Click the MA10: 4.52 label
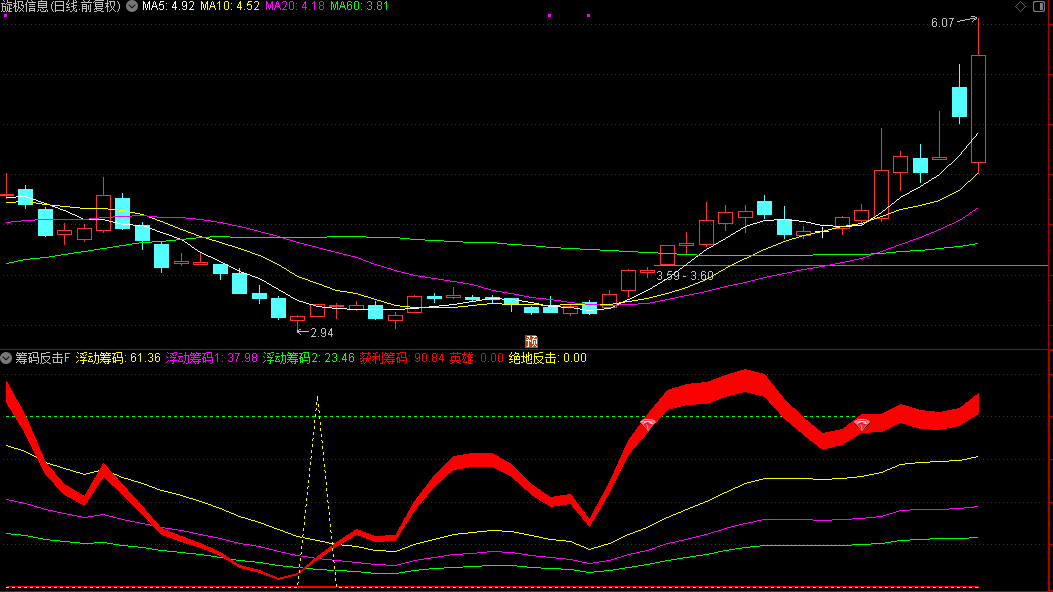This screenshot has height=592, width=1053. pos(230,6)
